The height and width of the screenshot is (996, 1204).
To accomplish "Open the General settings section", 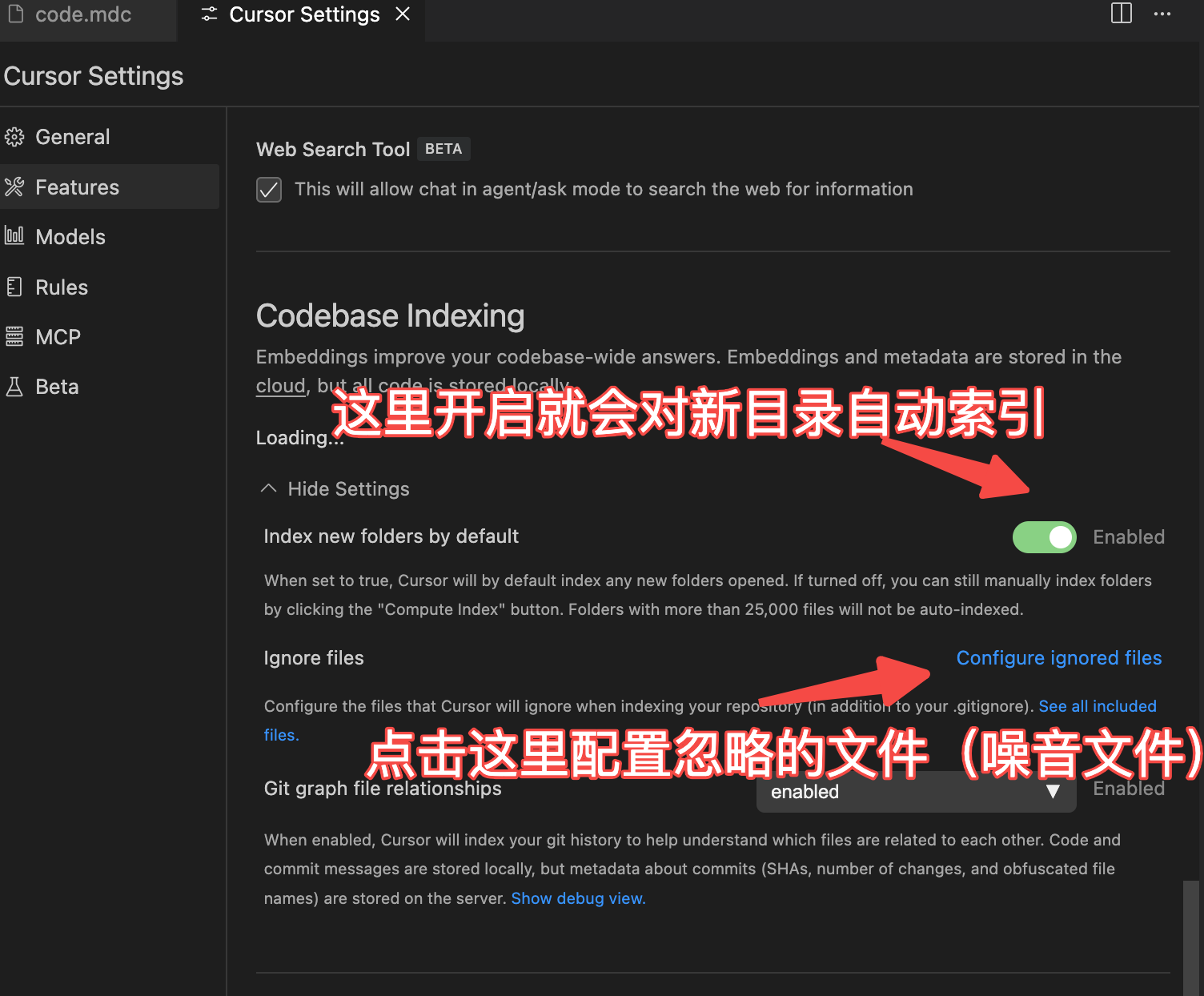I will 110,137.
